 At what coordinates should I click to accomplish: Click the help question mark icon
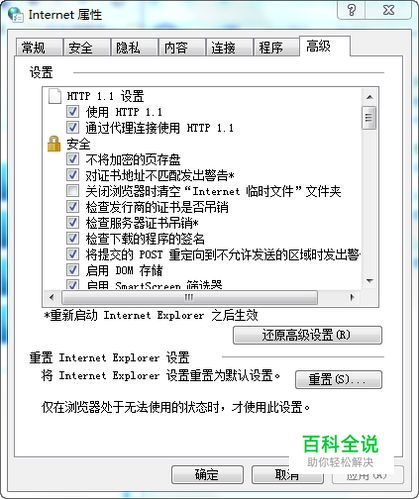pos(352,10)
